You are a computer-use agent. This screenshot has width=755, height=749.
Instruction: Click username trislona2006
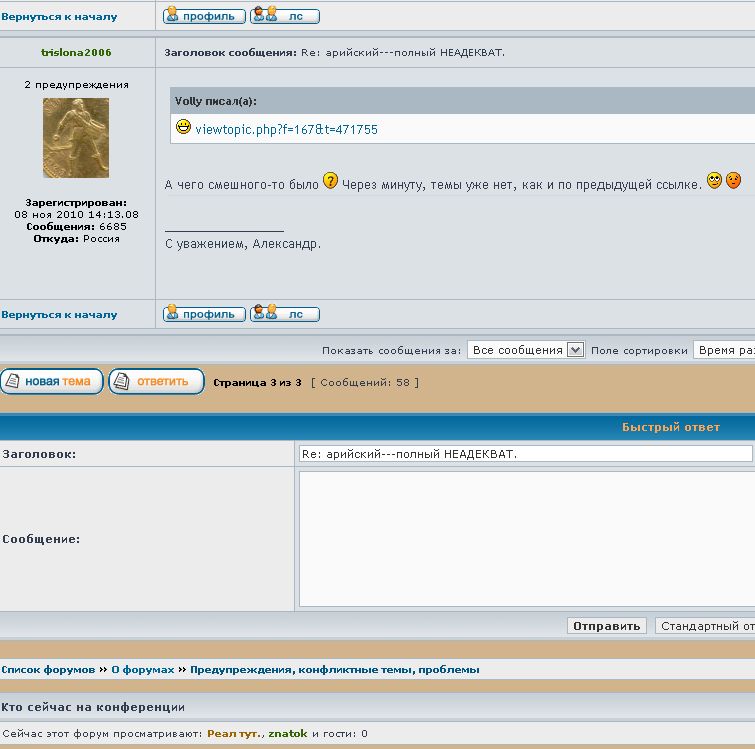[x=77, y=52]
